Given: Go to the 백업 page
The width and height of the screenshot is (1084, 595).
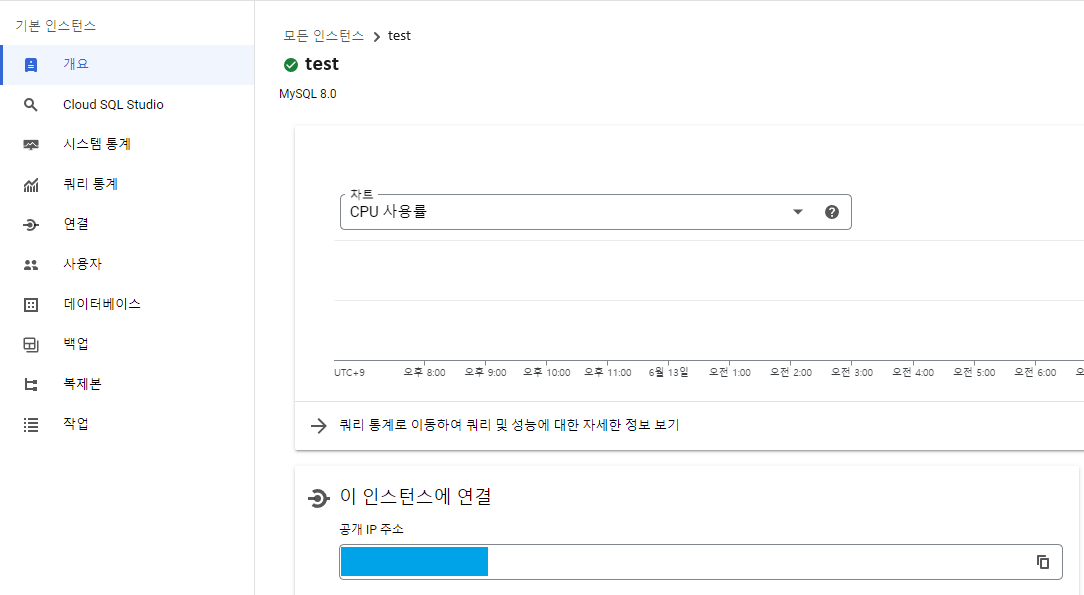Looking at the screenshot, I should tap(127, 344).
